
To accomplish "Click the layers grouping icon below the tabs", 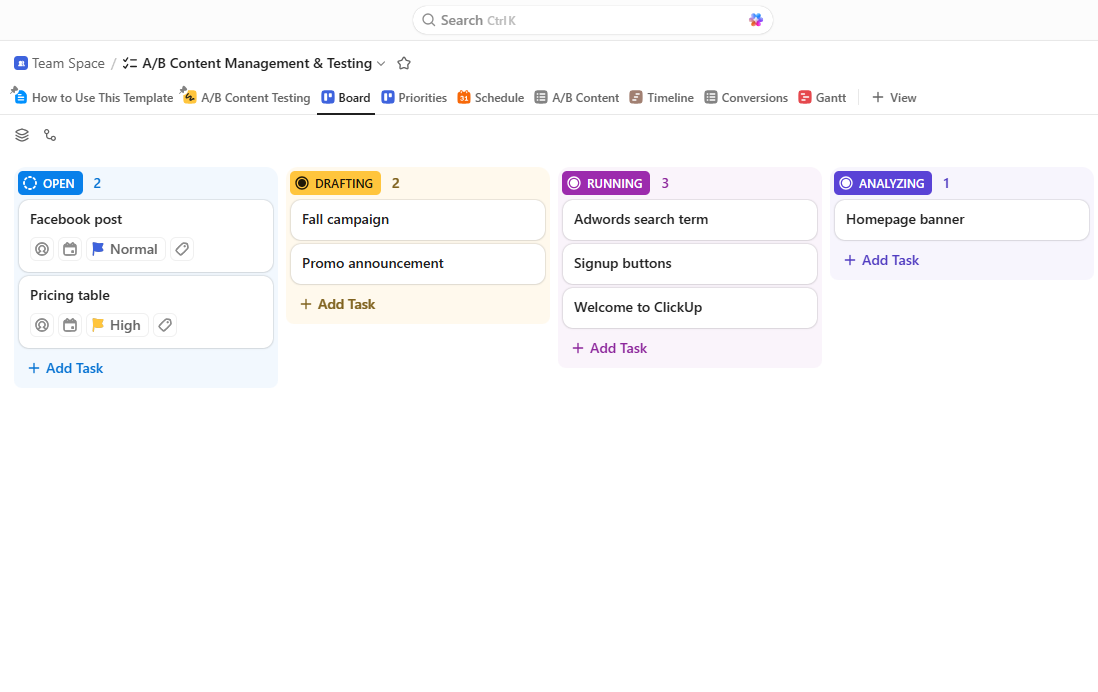I will [x=21, y=135].
